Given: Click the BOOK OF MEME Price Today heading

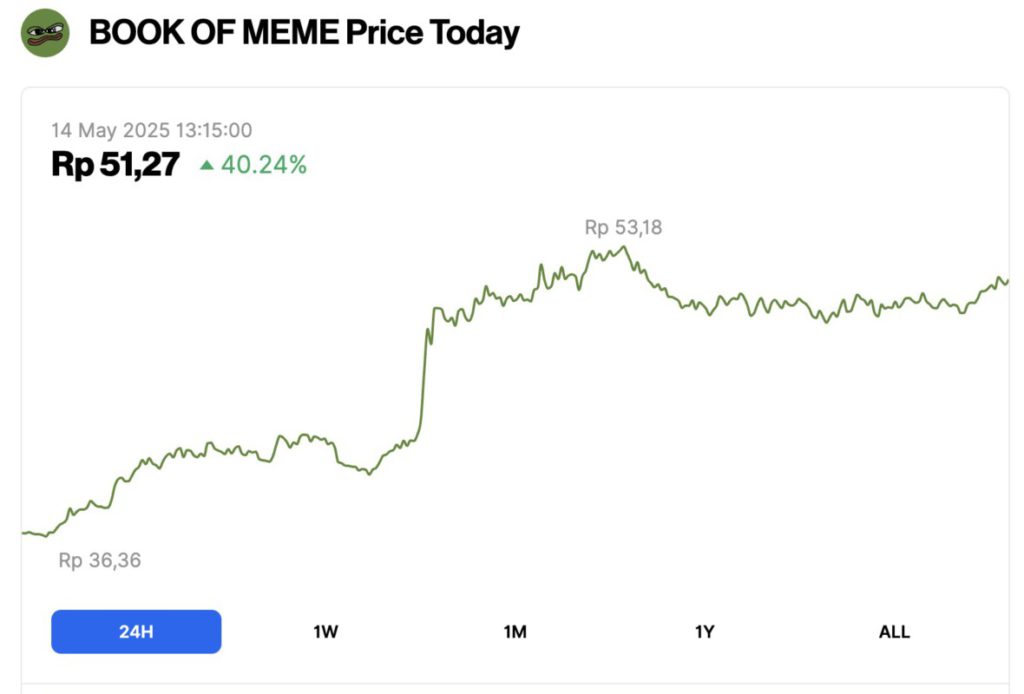Looking at the screenshot, I should tap(304, 33).
